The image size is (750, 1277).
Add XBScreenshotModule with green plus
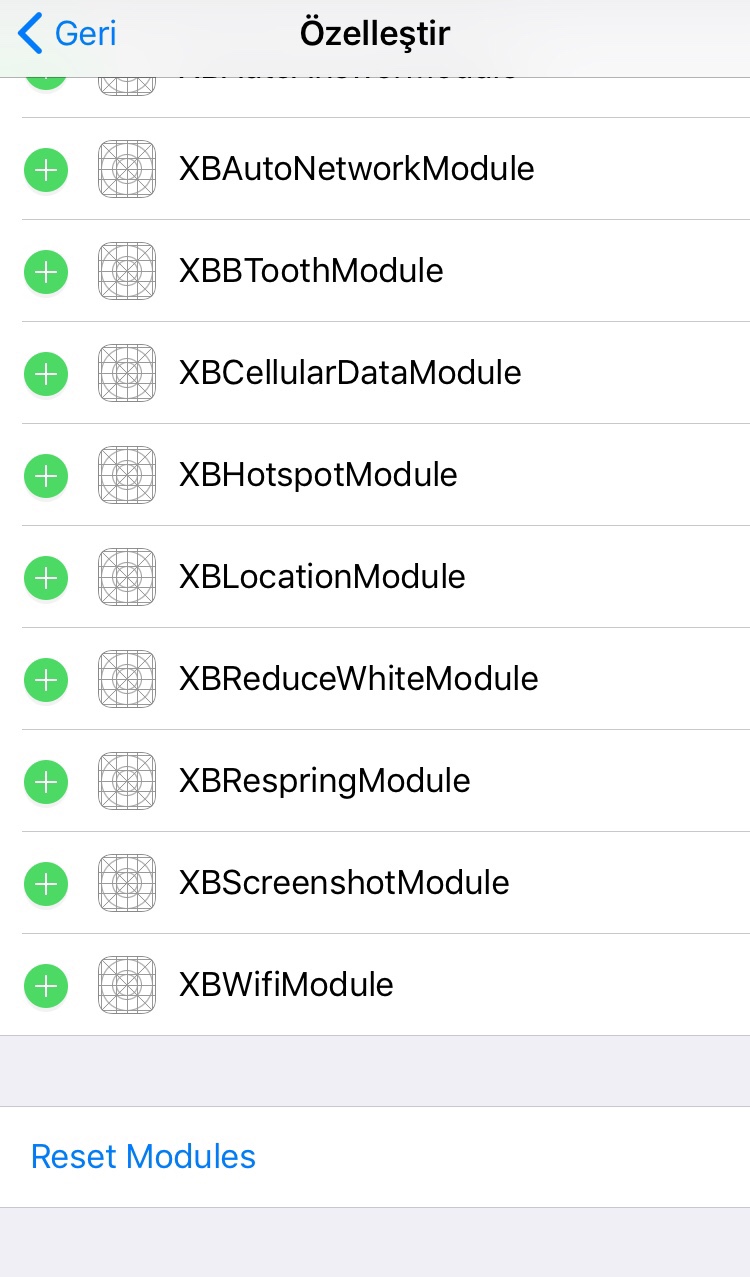[45, 883]
